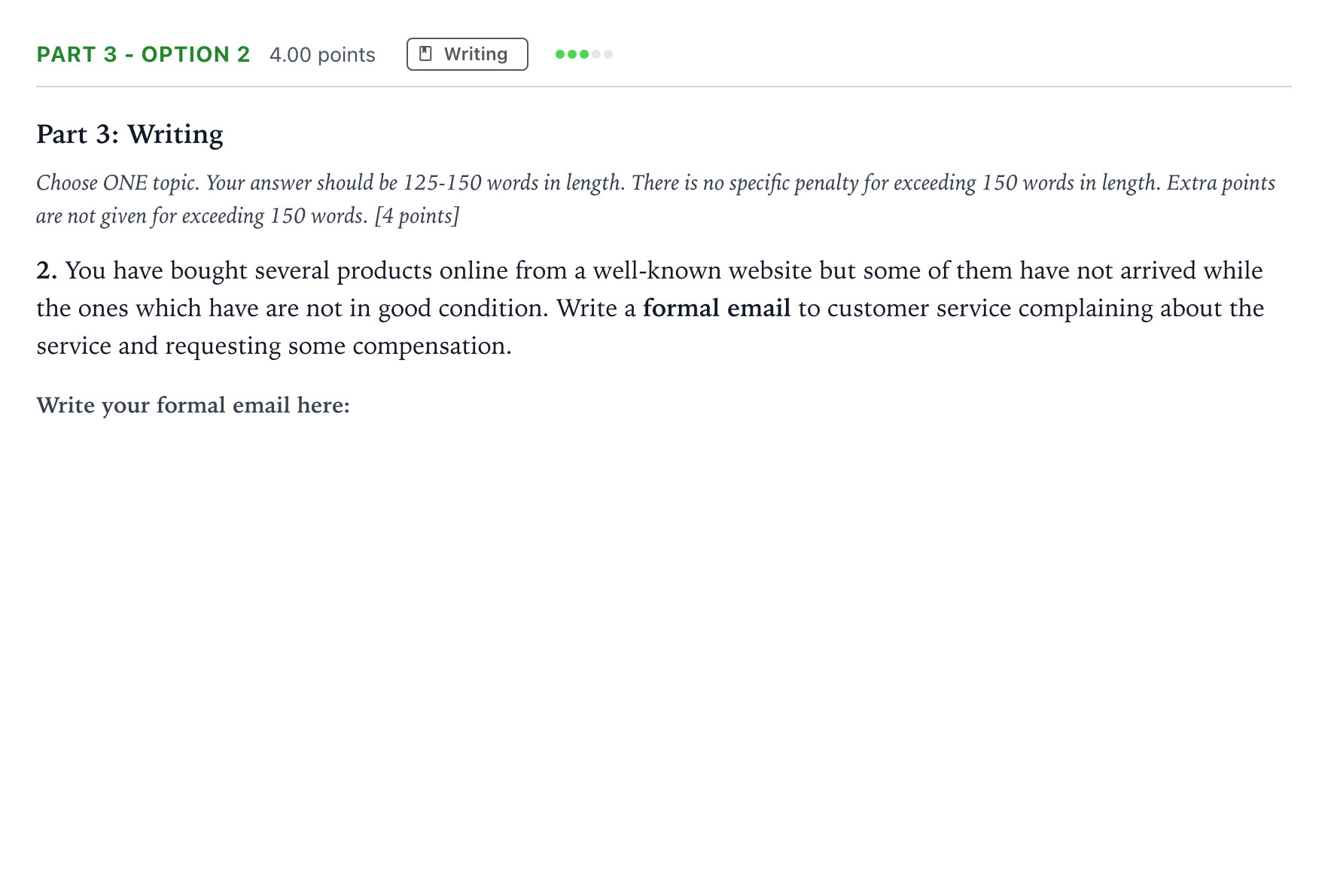Click the bold formal email phrase
Viewport: 1328px width, 896px height.
click(717, 308)
